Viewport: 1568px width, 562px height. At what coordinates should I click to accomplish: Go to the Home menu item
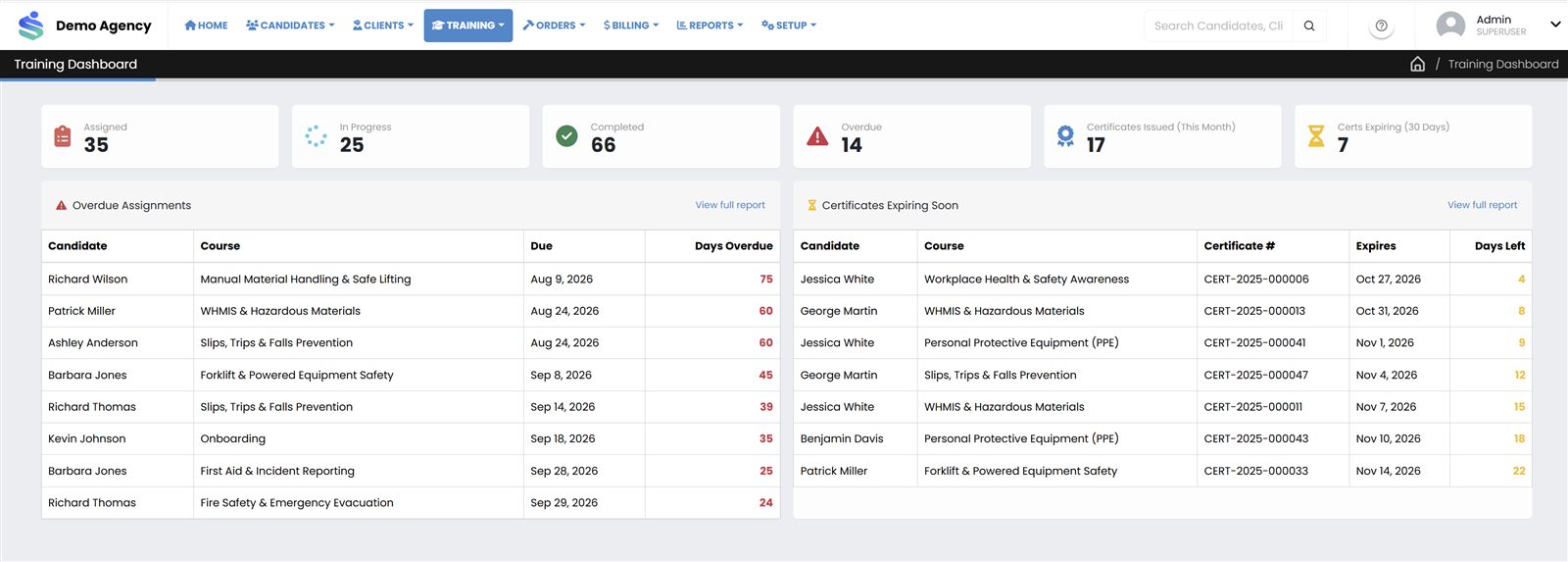pos(206,26)
